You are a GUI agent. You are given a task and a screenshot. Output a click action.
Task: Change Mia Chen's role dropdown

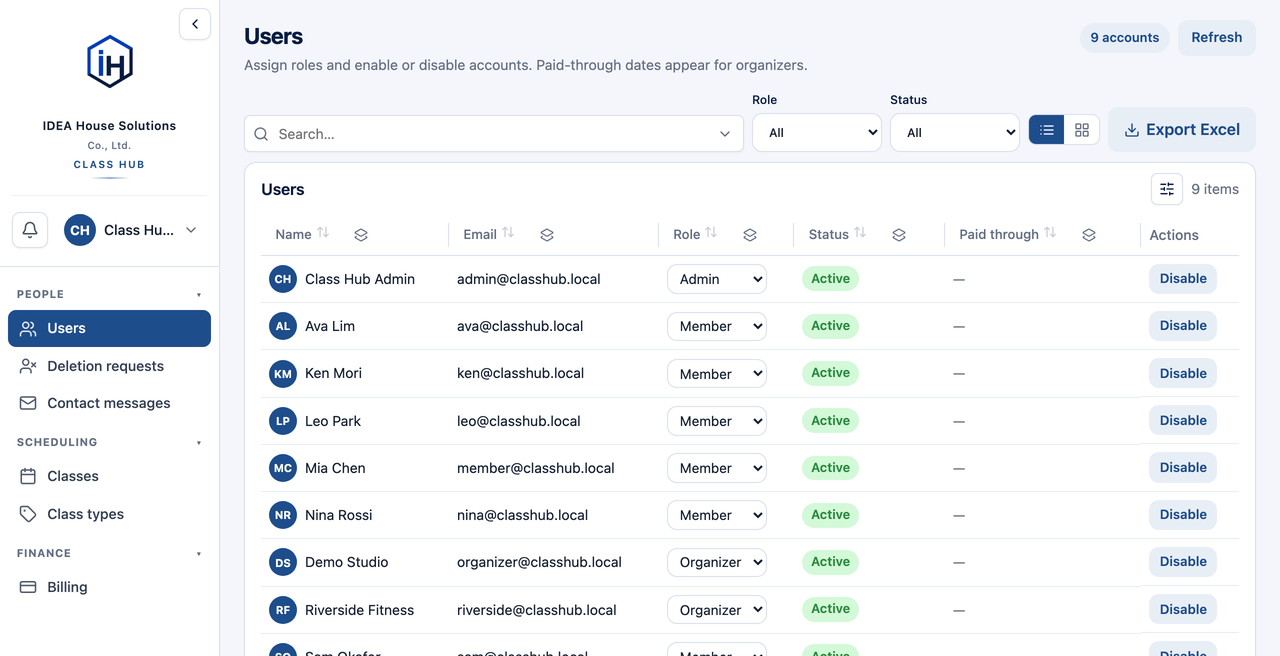point(717,468)
